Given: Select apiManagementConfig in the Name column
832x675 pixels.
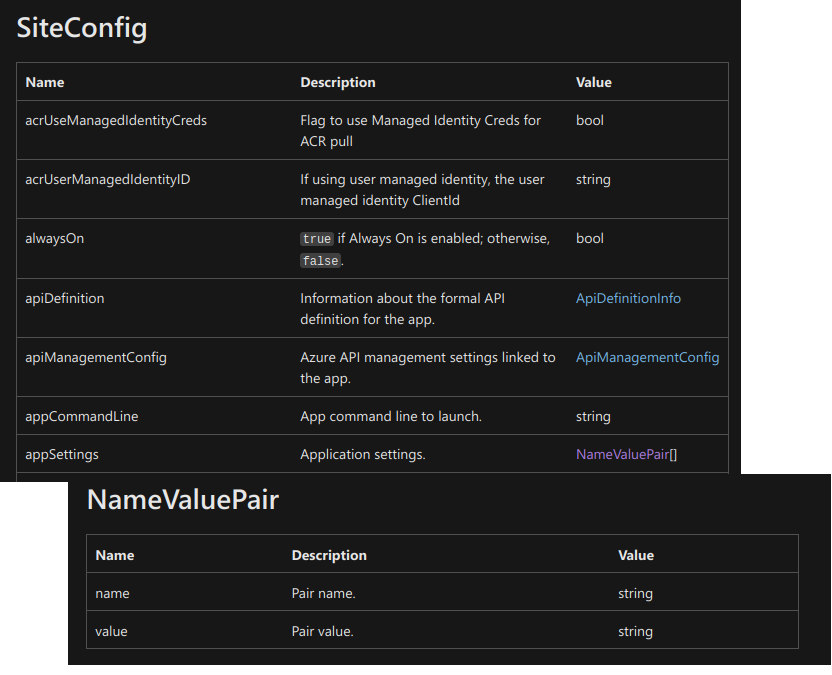Looking at the screenshot, I should point(96,357).
